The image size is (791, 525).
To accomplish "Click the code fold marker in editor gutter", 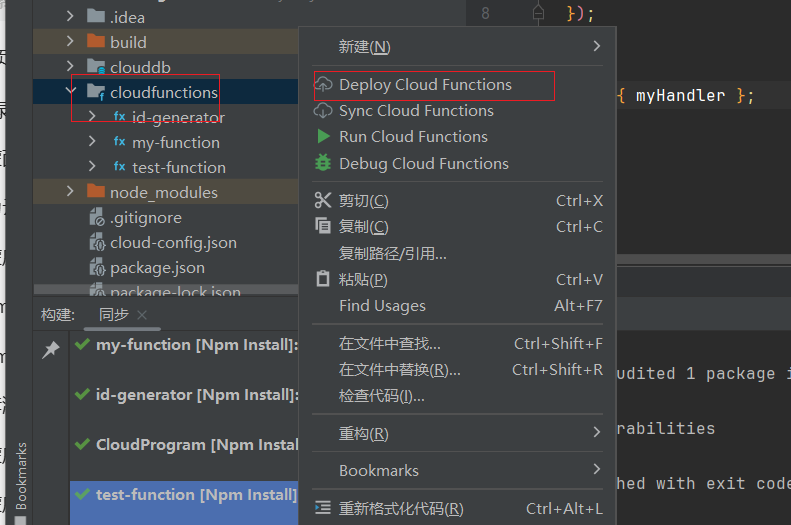I will [x=538, y=13].
